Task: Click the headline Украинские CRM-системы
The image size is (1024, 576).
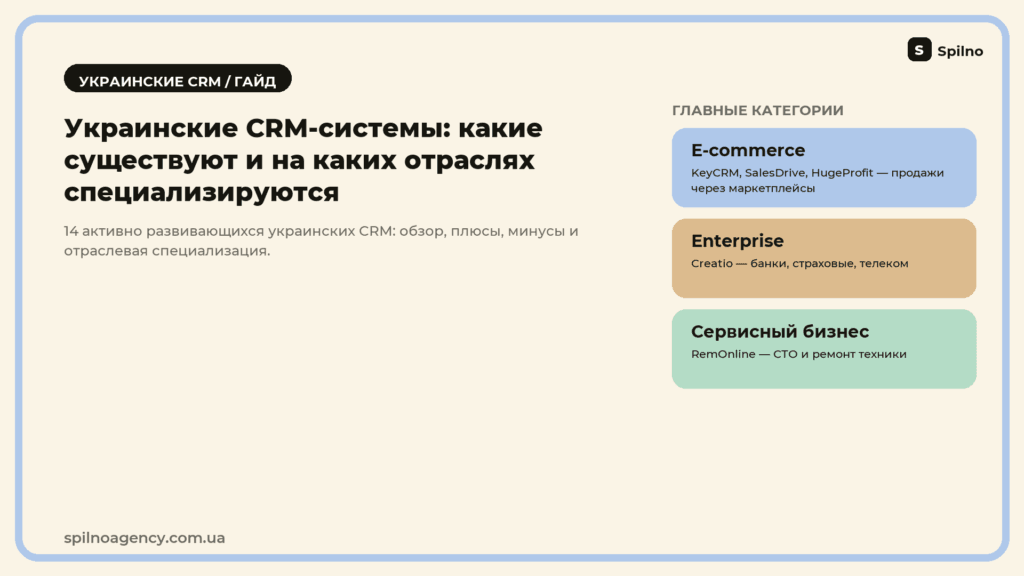Action: [x=303, y=160]
